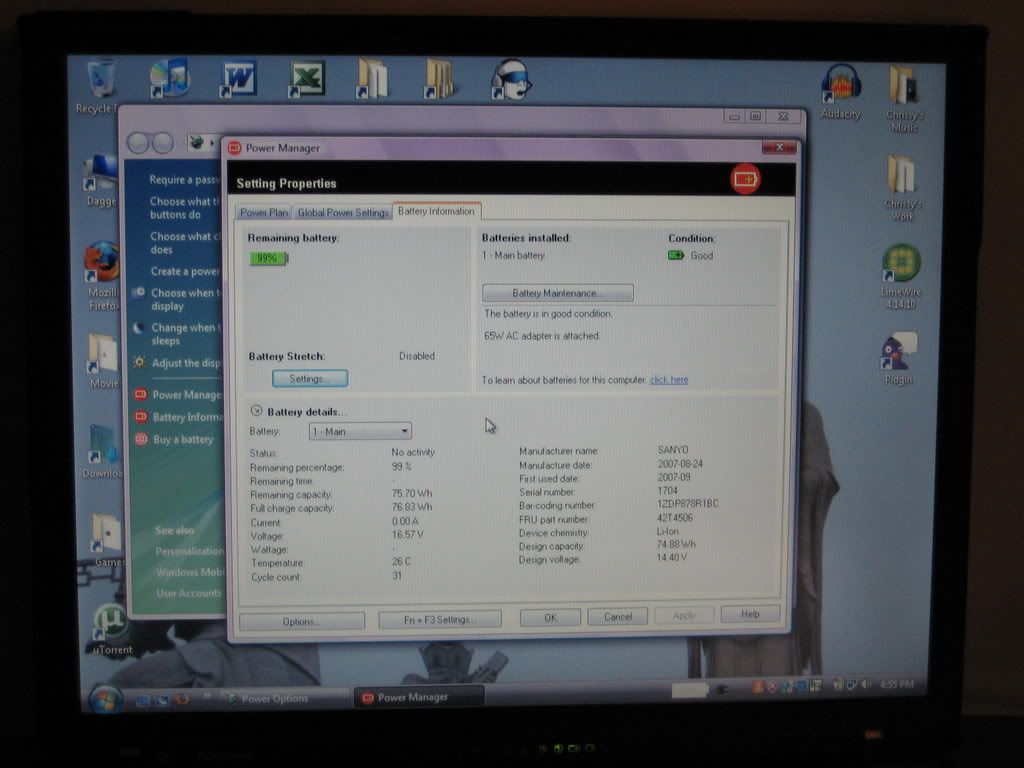1024x768 pixels.
Task: Switch to Global Power Settings tab
Action: coord(342,212)
